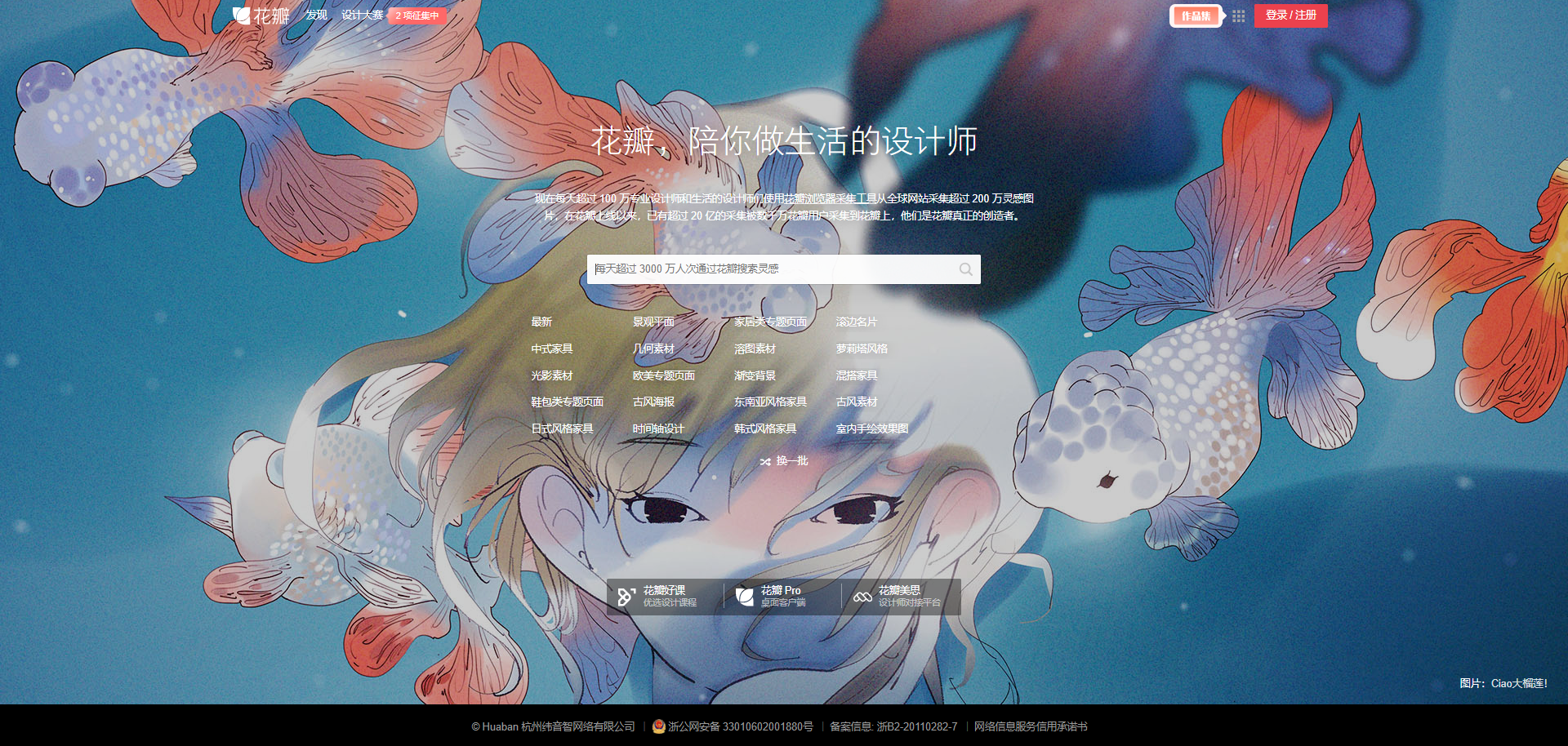Screen dimensions: 1568x746
Task: Open 浙公网安备 33010602001880号 footer link
Action: (x=740, y=727)
